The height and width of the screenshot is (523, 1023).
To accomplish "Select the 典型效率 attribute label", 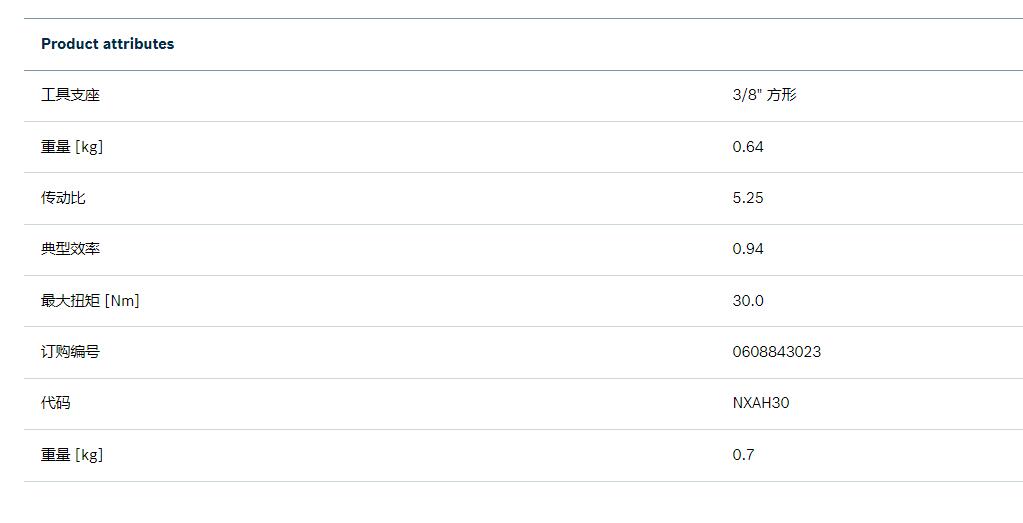I will (x=70, y=249).
